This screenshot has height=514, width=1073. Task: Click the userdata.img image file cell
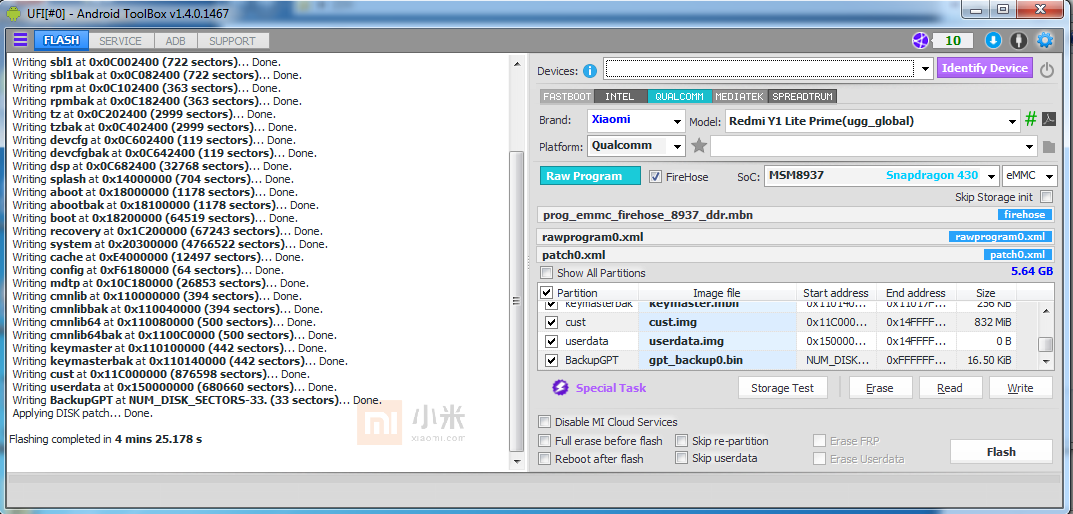point(719,341)
